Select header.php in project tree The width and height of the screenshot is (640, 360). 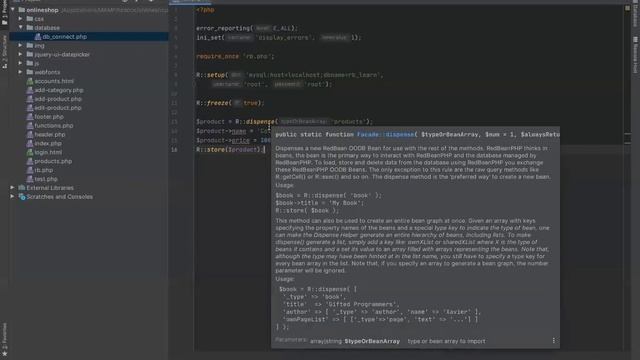point(50,134)
